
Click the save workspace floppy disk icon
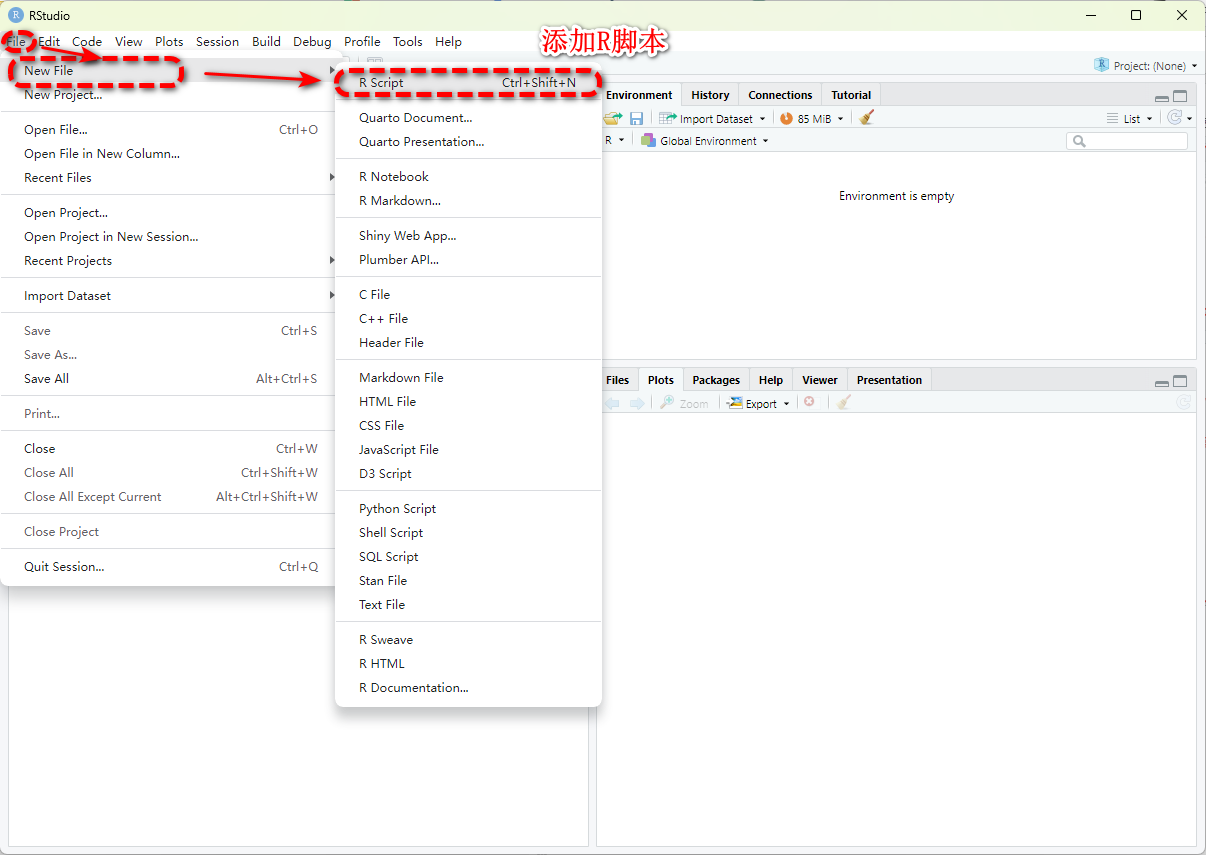[x=636, y=118]
